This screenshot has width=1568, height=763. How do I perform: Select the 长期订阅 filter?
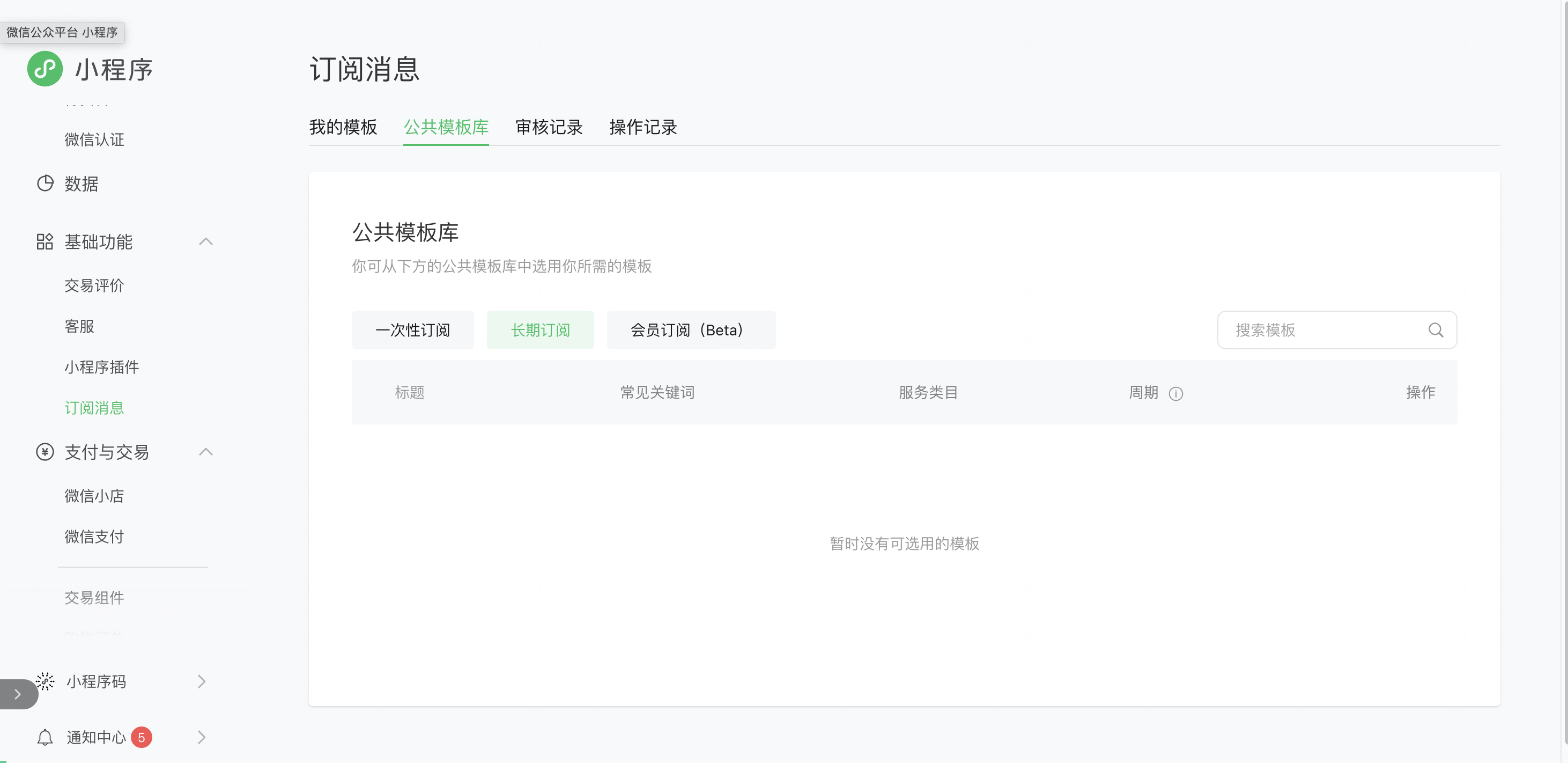tap(540, 330)
